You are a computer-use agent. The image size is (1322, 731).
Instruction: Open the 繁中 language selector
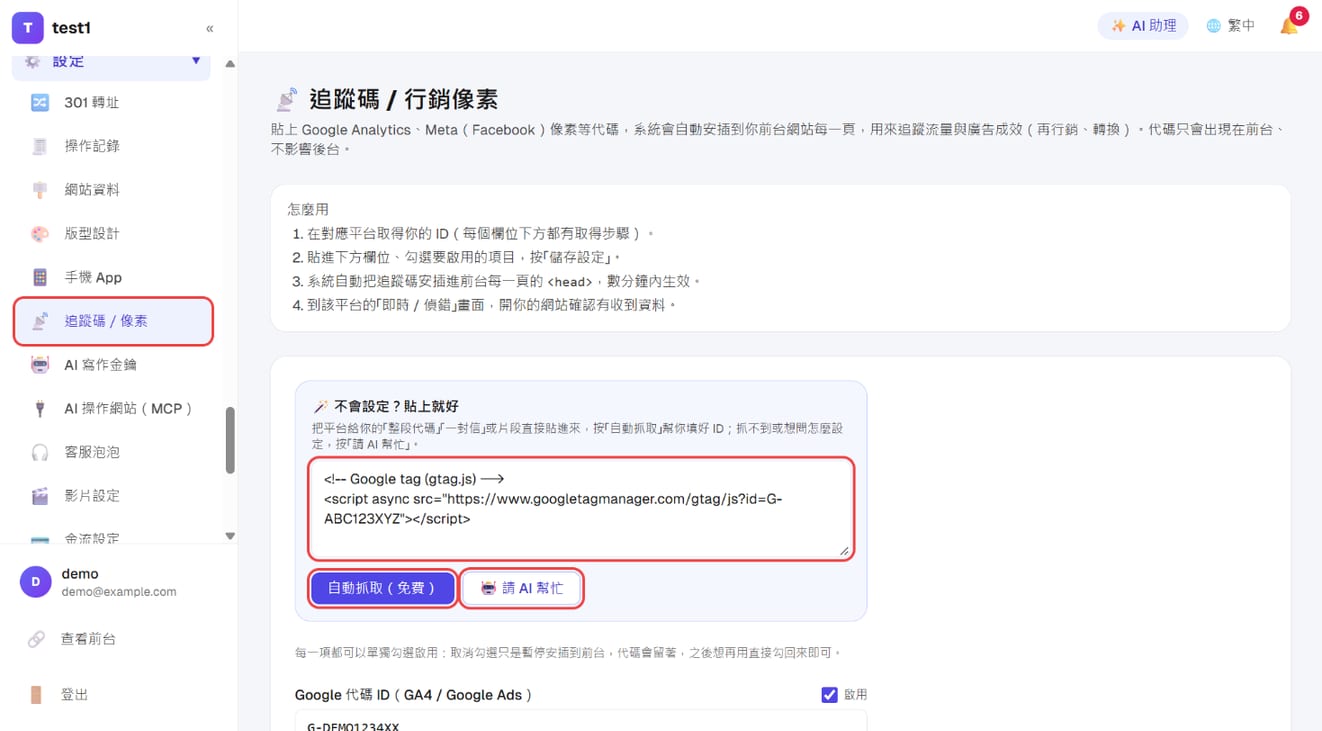pos(1230,26)
